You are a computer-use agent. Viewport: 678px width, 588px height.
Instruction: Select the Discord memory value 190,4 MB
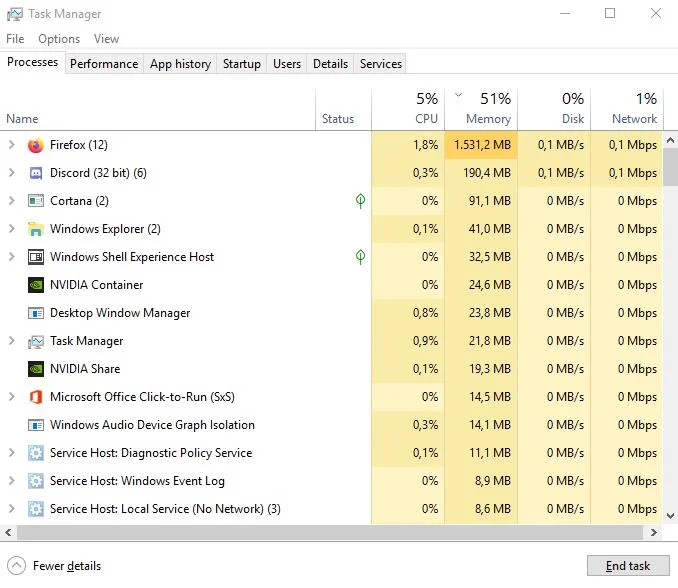coord(481,173)
